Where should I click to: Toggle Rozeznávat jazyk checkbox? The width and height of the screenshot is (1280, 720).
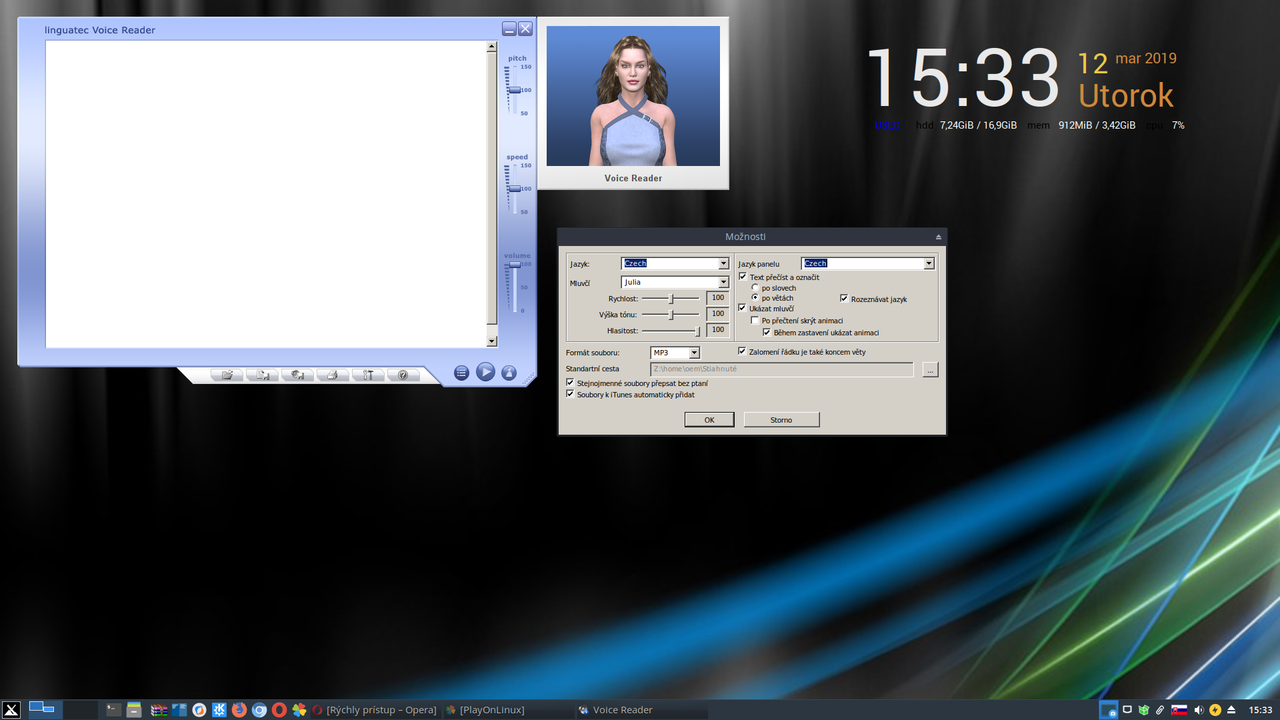coord(844,298)
